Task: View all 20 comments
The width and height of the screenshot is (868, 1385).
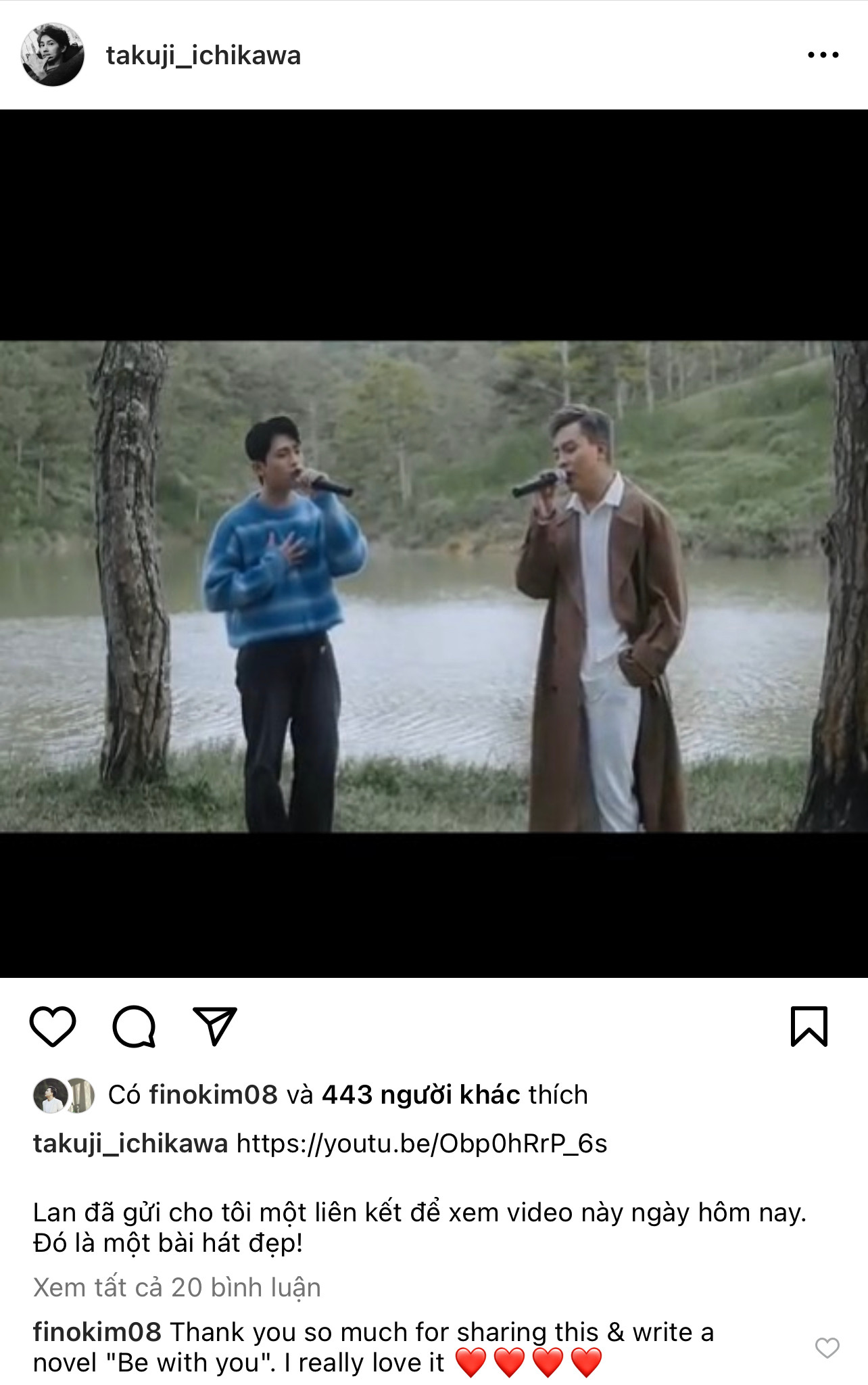Action: (x=177, y=1287)
